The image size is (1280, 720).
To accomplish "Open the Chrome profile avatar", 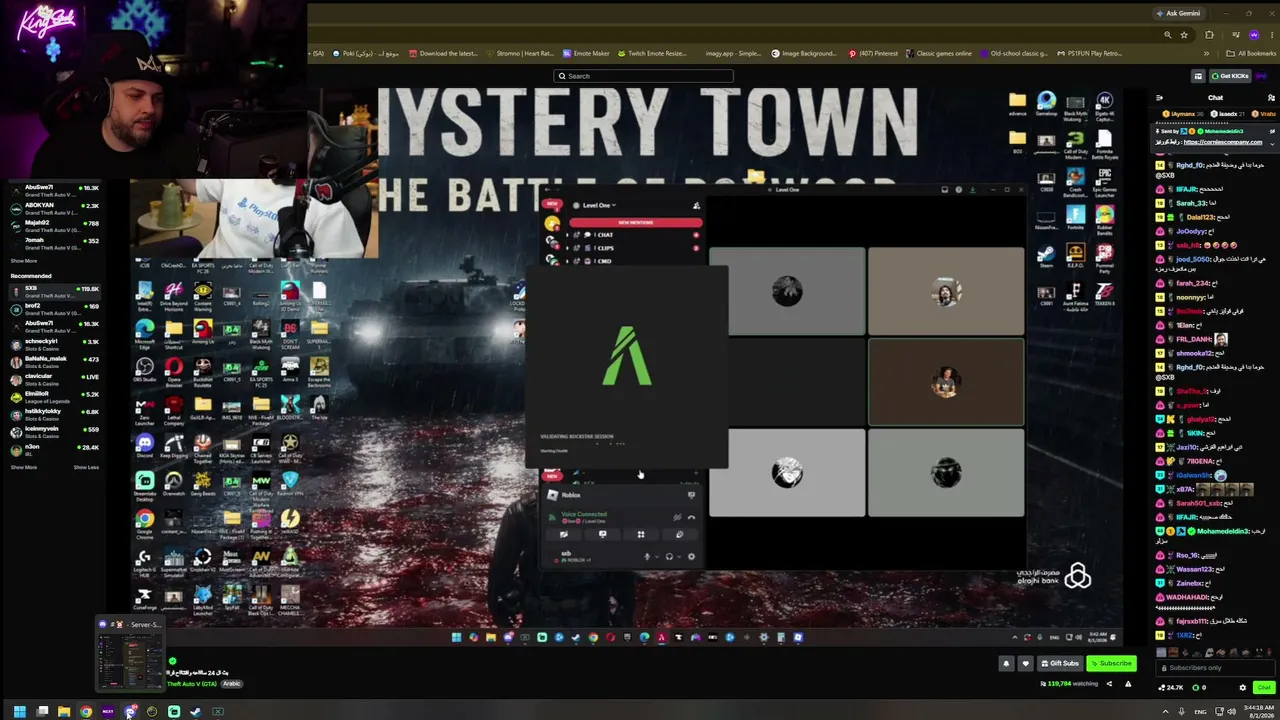I will (x=1254, y=35).
